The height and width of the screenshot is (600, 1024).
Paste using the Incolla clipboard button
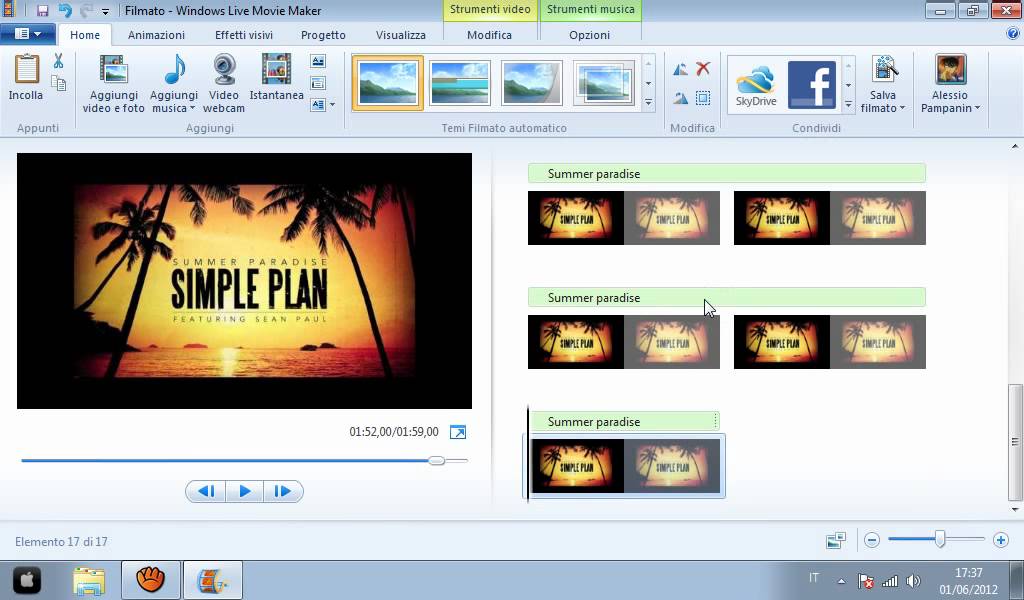26,77
